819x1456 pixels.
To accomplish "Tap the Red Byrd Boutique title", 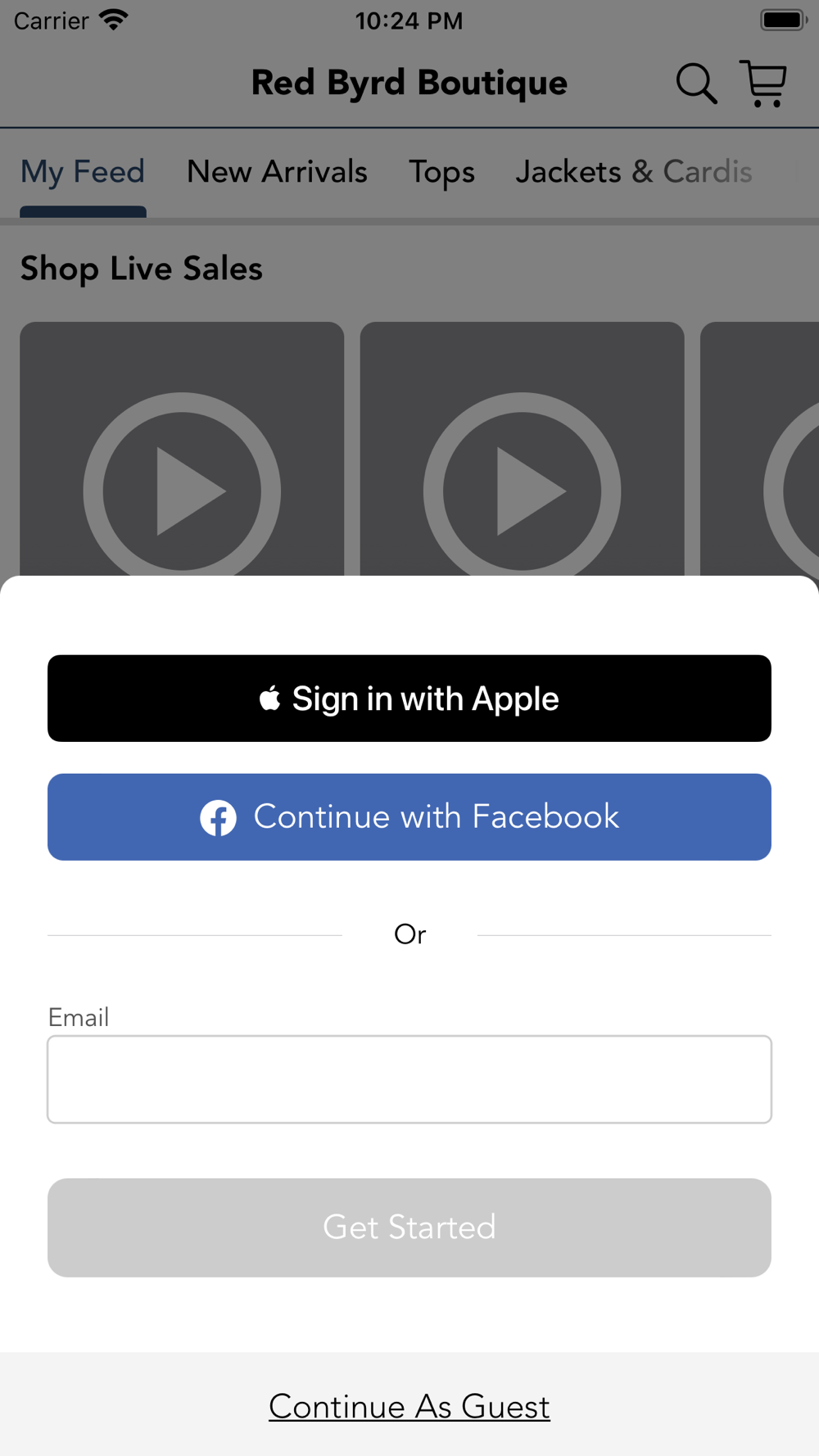I will point(409,83).
